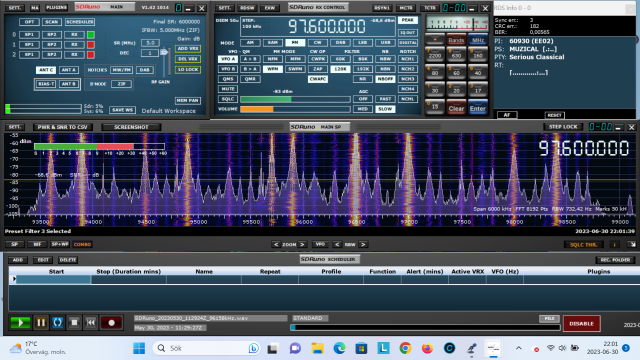Select VFO B
Viewport: 640px width, 360px height.
[x=228, y=69]
